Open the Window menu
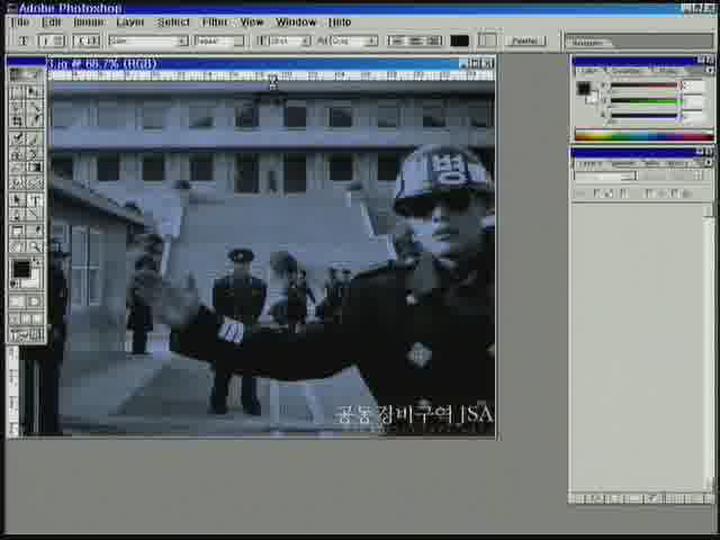 (296, 22)
